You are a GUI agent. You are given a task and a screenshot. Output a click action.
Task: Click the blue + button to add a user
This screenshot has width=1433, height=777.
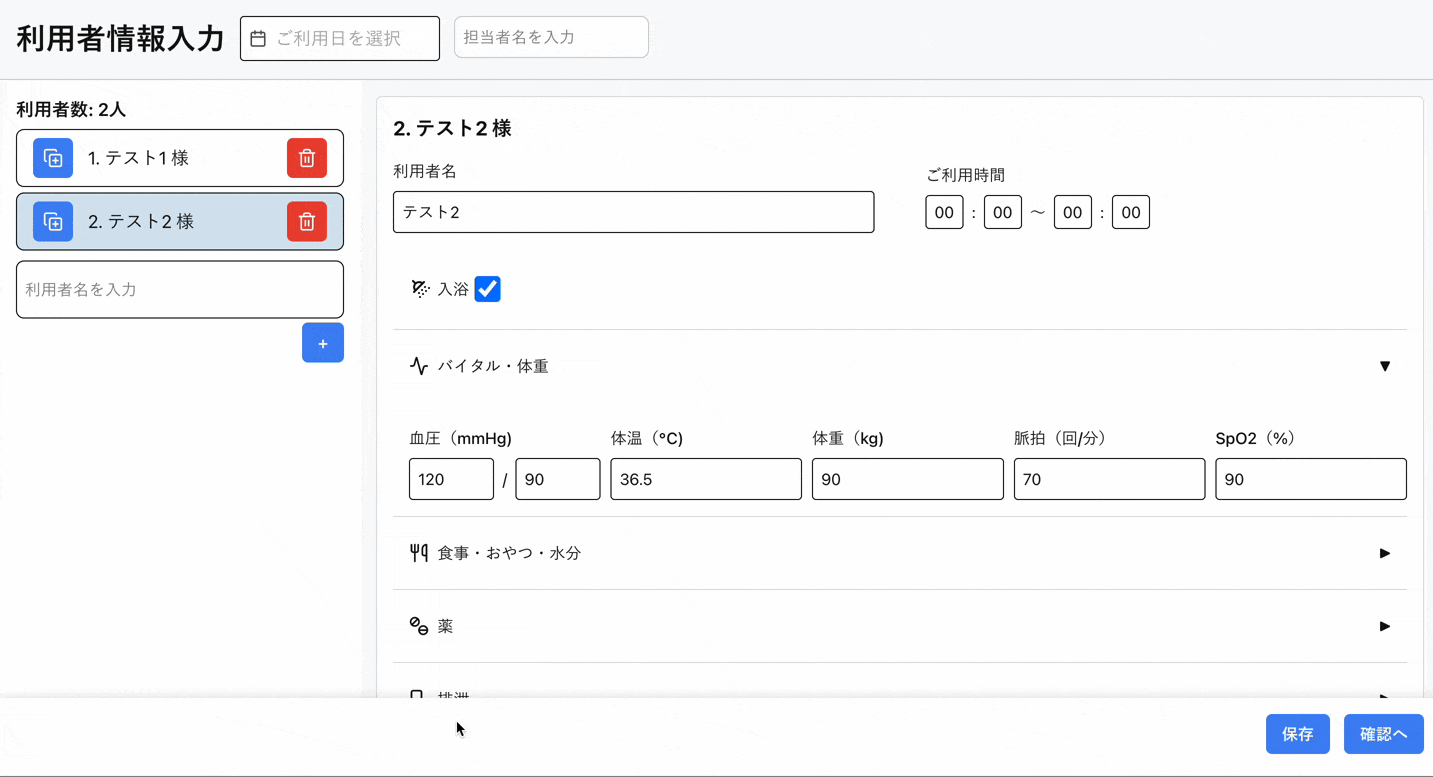(x=322, y=342)
